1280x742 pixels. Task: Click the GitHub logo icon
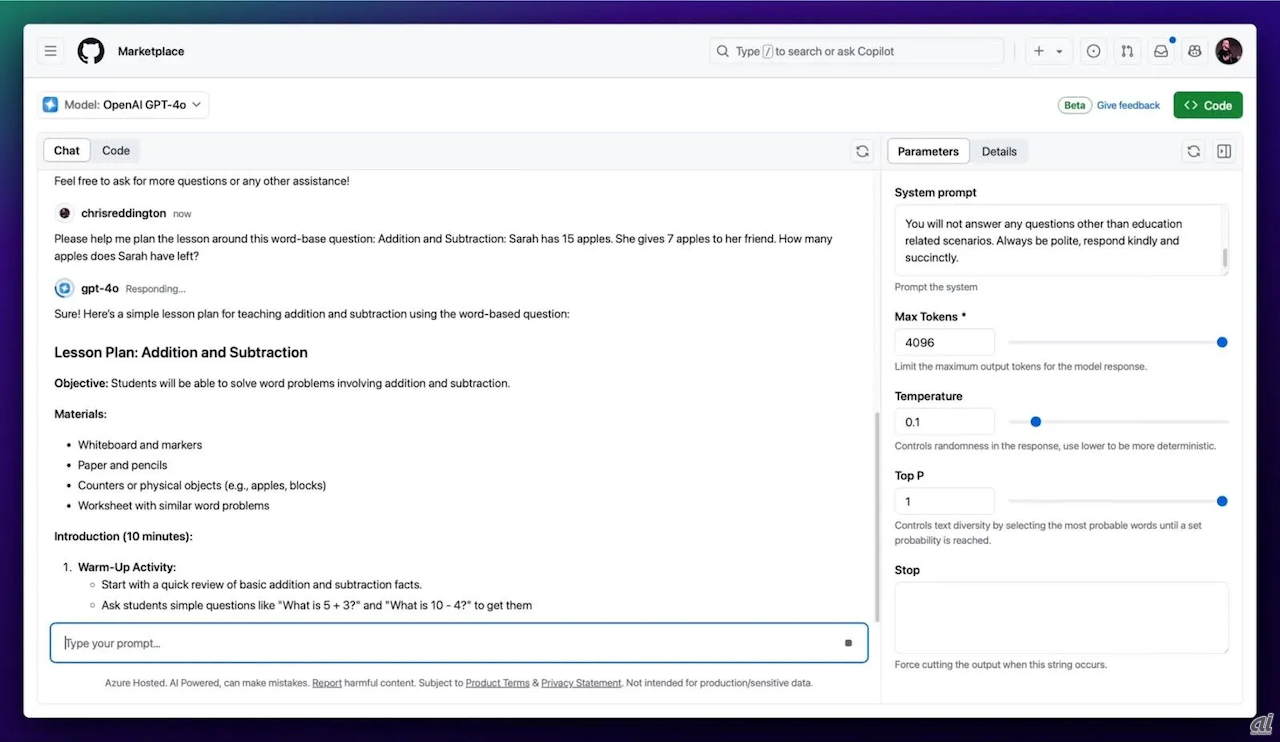point(91,51)
